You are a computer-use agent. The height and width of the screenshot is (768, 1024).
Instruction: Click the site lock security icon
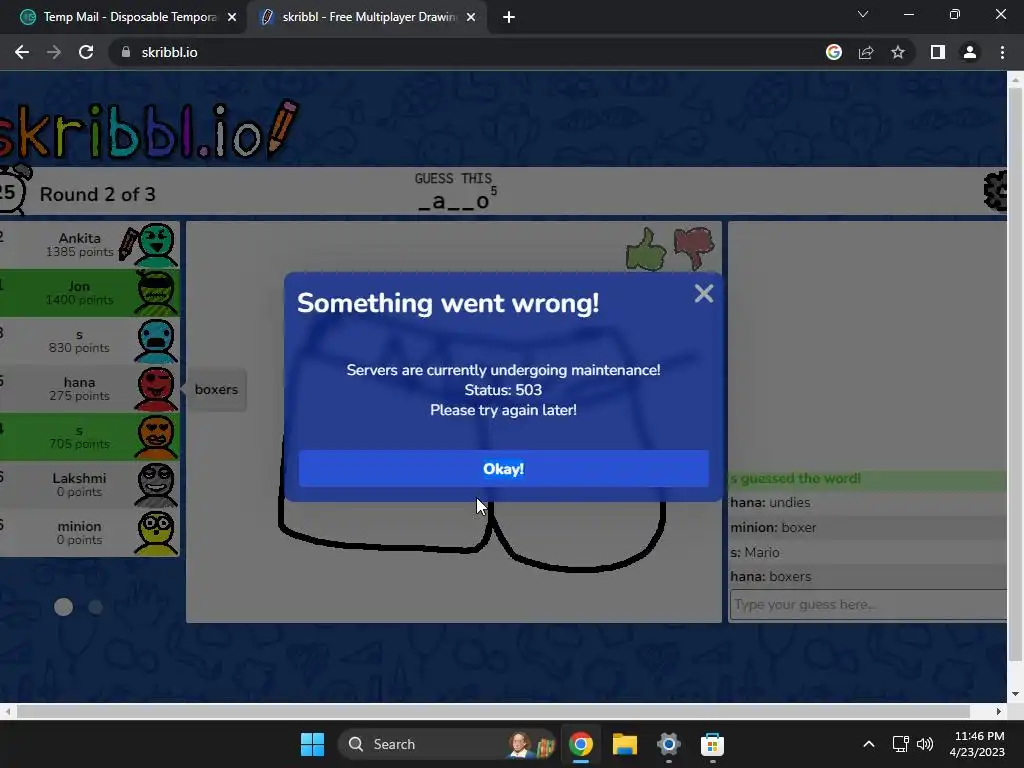[126, 52]
